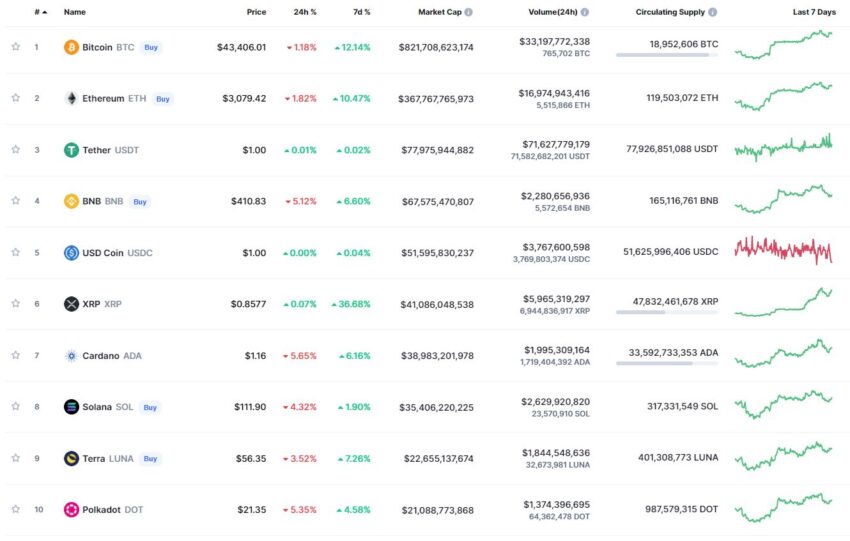Click the Ethereum coin logo
The image size is (850, 541).
click(x=71, y=98)
